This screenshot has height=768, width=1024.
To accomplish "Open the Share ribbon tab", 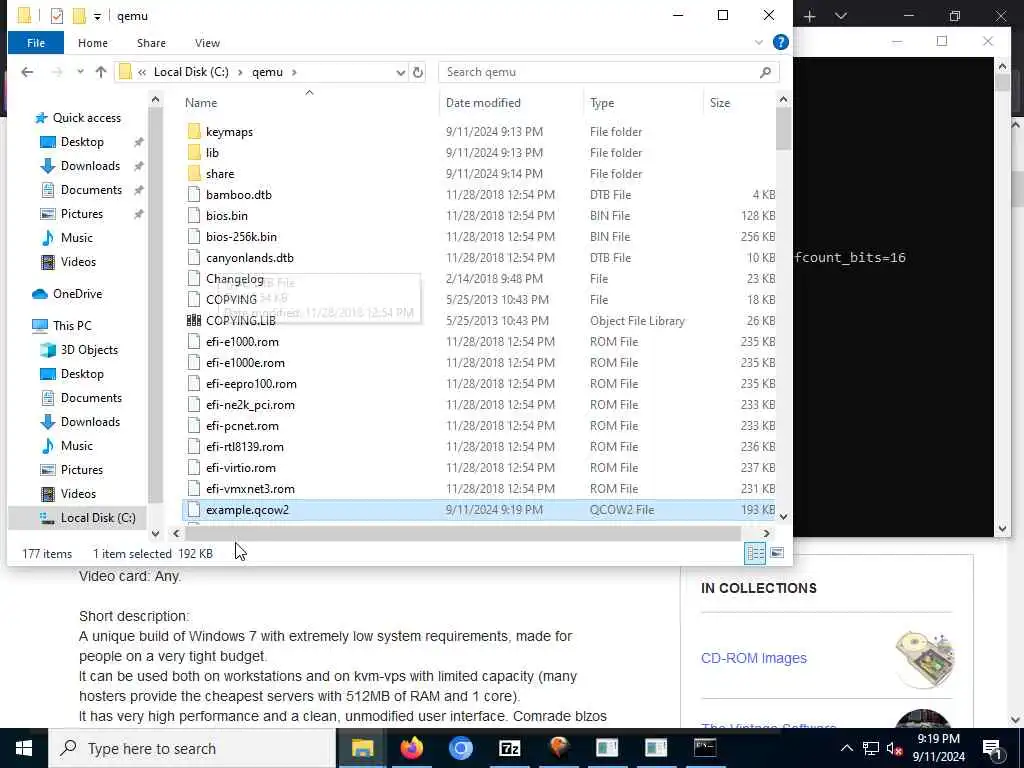I will [x=151, y=43].
